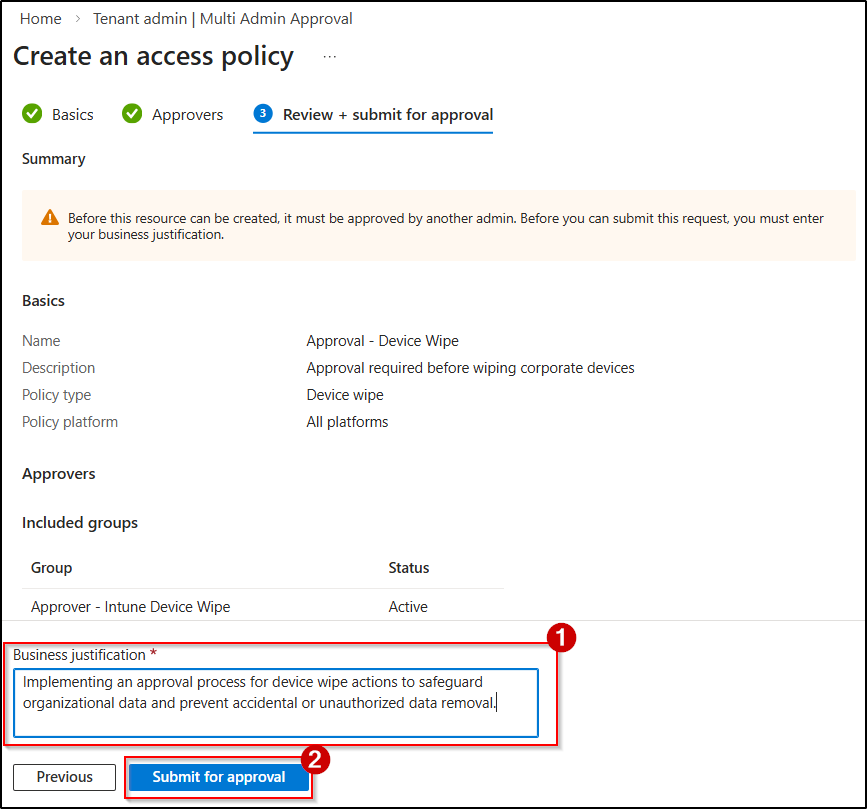
Task: Switch to the Approvers tab
Action: [x=186, y=114]
